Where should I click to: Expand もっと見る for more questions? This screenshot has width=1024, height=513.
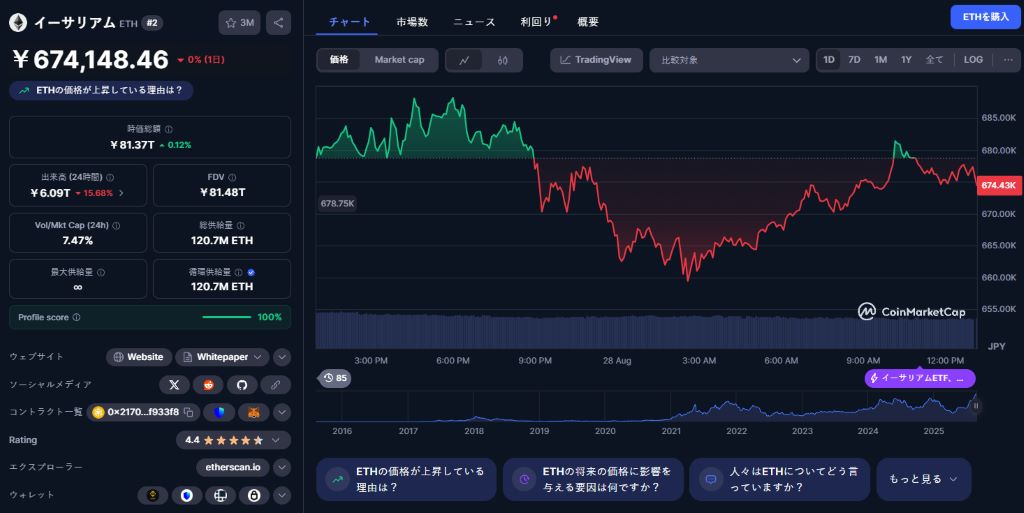pos(923,479)
